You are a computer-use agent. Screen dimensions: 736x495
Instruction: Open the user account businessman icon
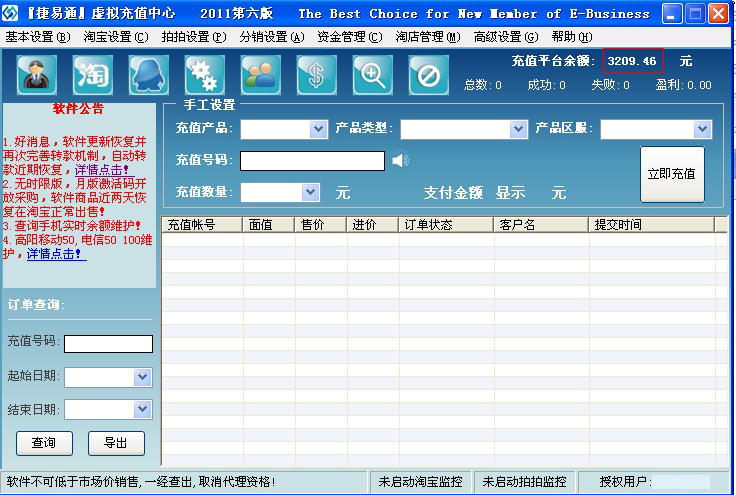tap(37, 75)
